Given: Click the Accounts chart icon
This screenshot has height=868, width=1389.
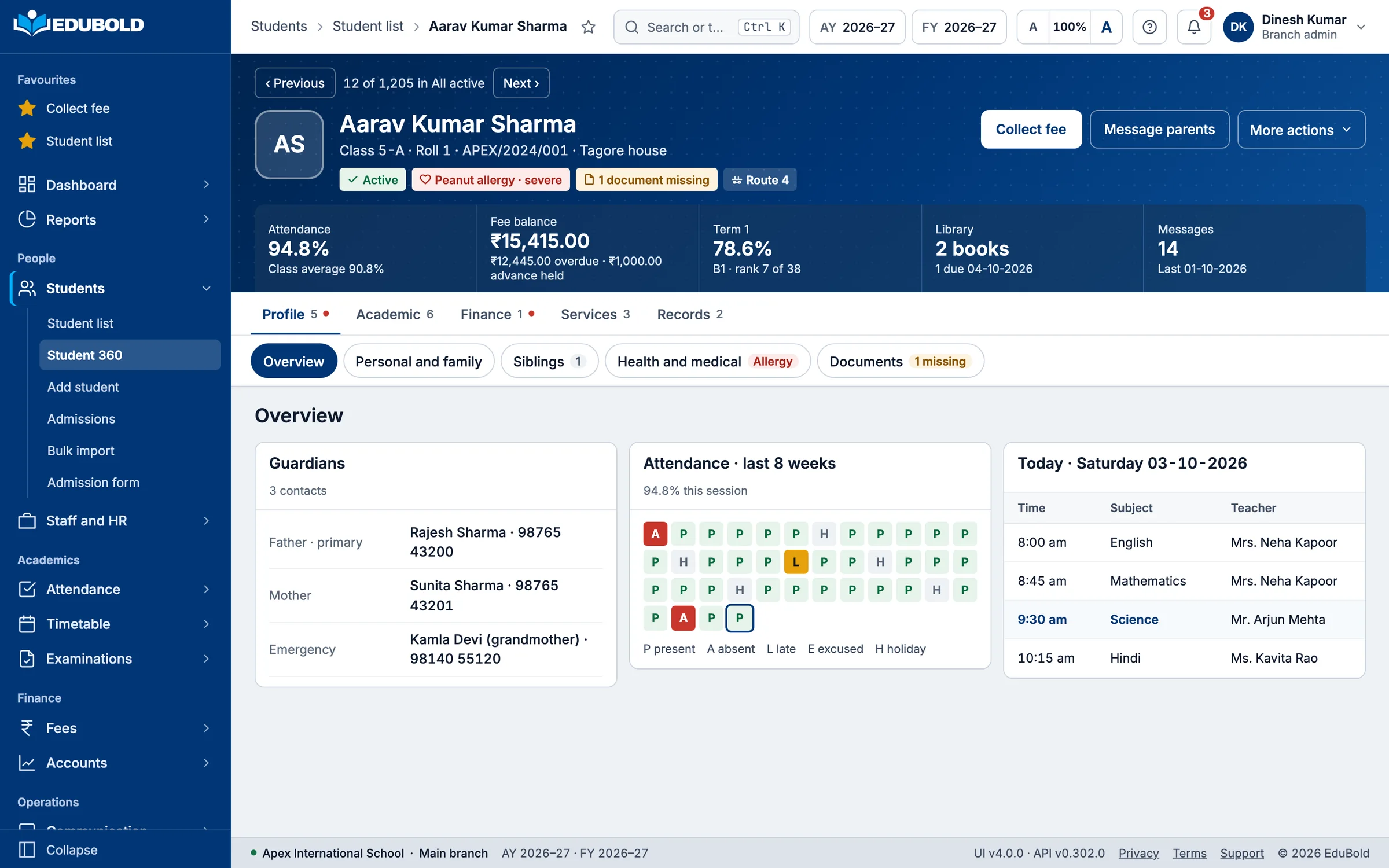Looking at the screenshot, I should point(27,763).
